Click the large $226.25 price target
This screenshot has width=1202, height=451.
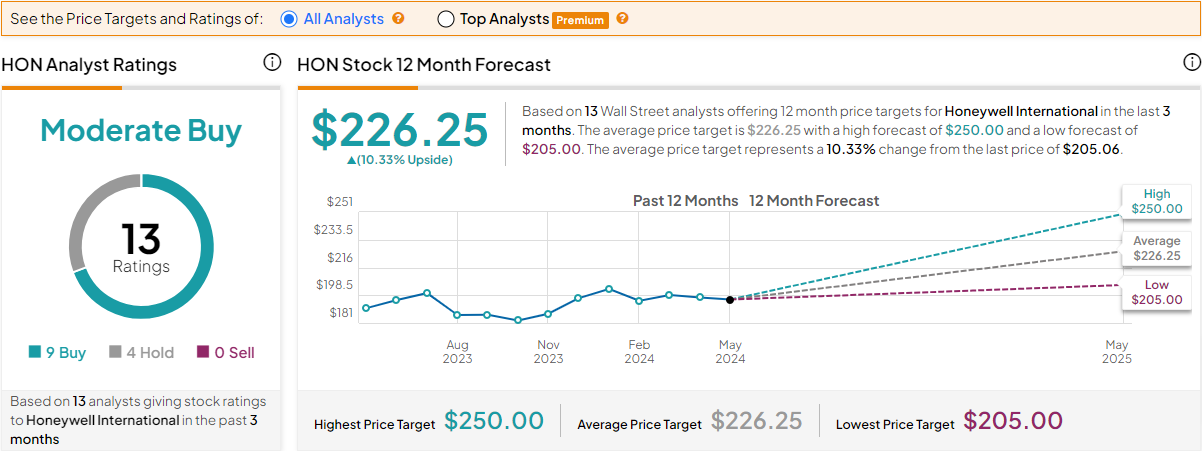400,130
